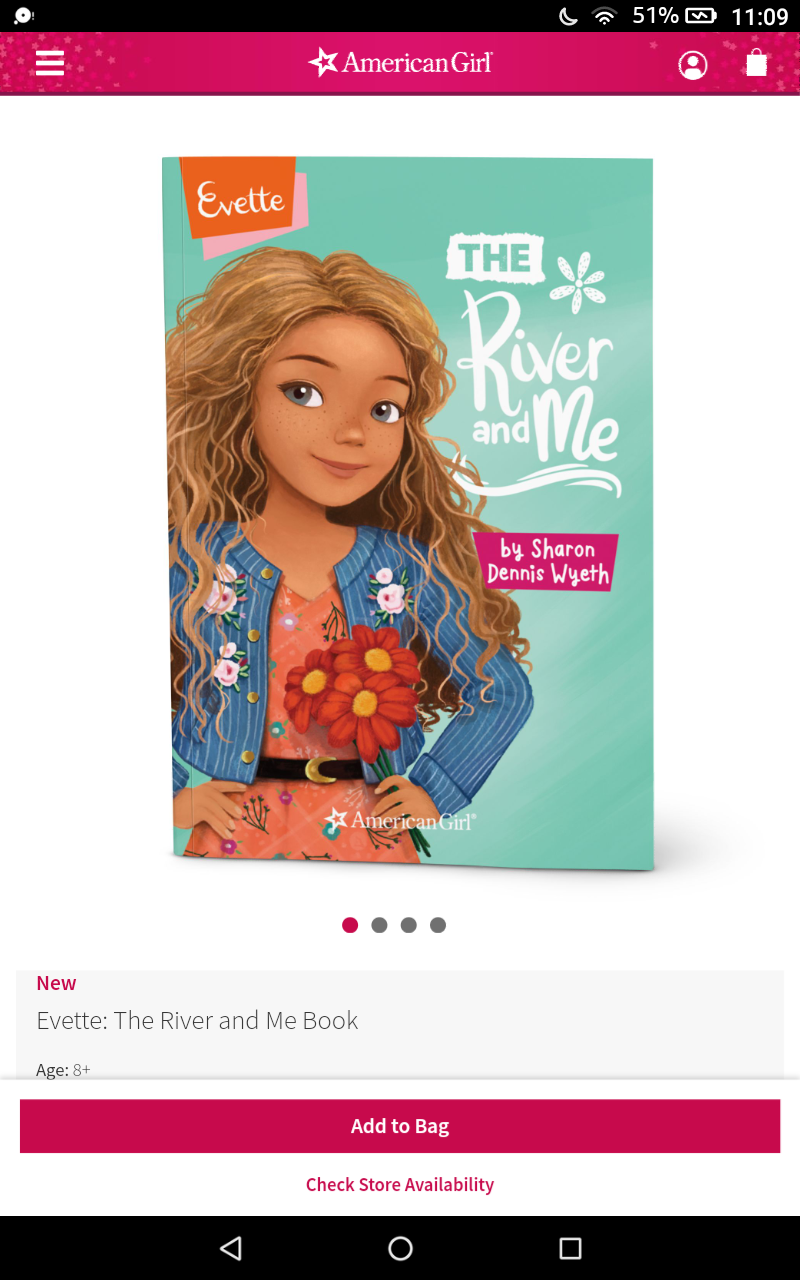
Task: Go to the Android home circle
Action: (x=400, y=1248)
